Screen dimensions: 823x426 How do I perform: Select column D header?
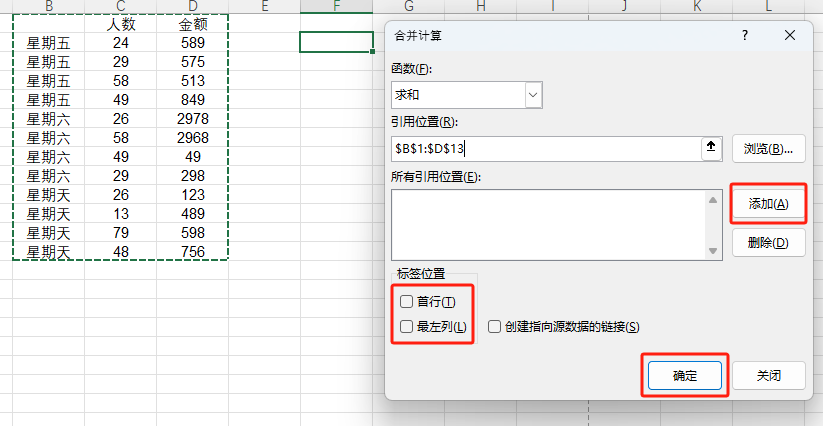193,6
